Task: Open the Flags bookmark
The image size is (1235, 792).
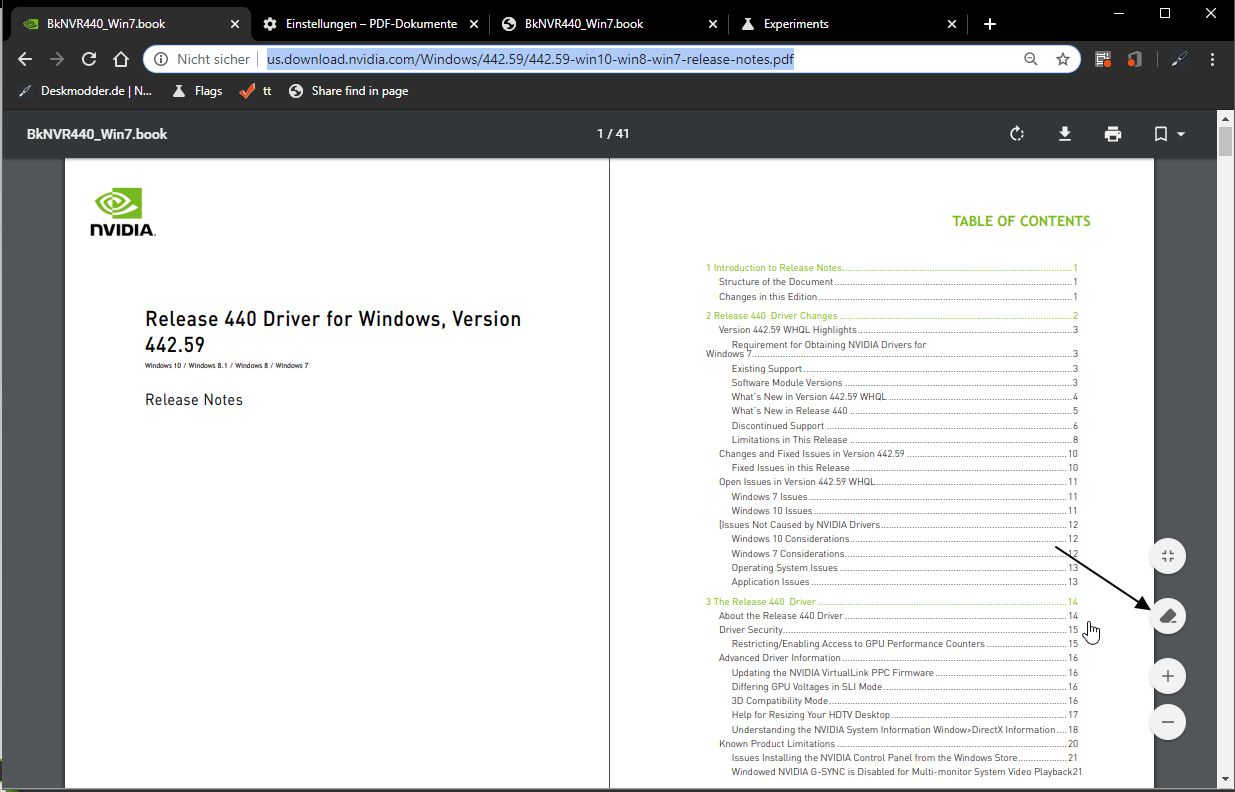Action: [197, 91]
